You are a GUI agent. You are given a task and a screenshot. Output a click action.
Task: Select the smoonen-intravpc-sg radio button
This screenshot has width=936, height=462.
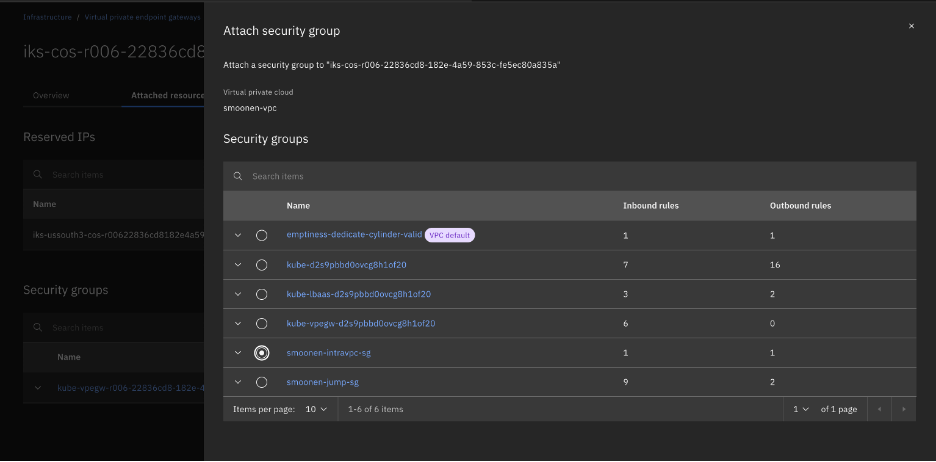(262, 353)
